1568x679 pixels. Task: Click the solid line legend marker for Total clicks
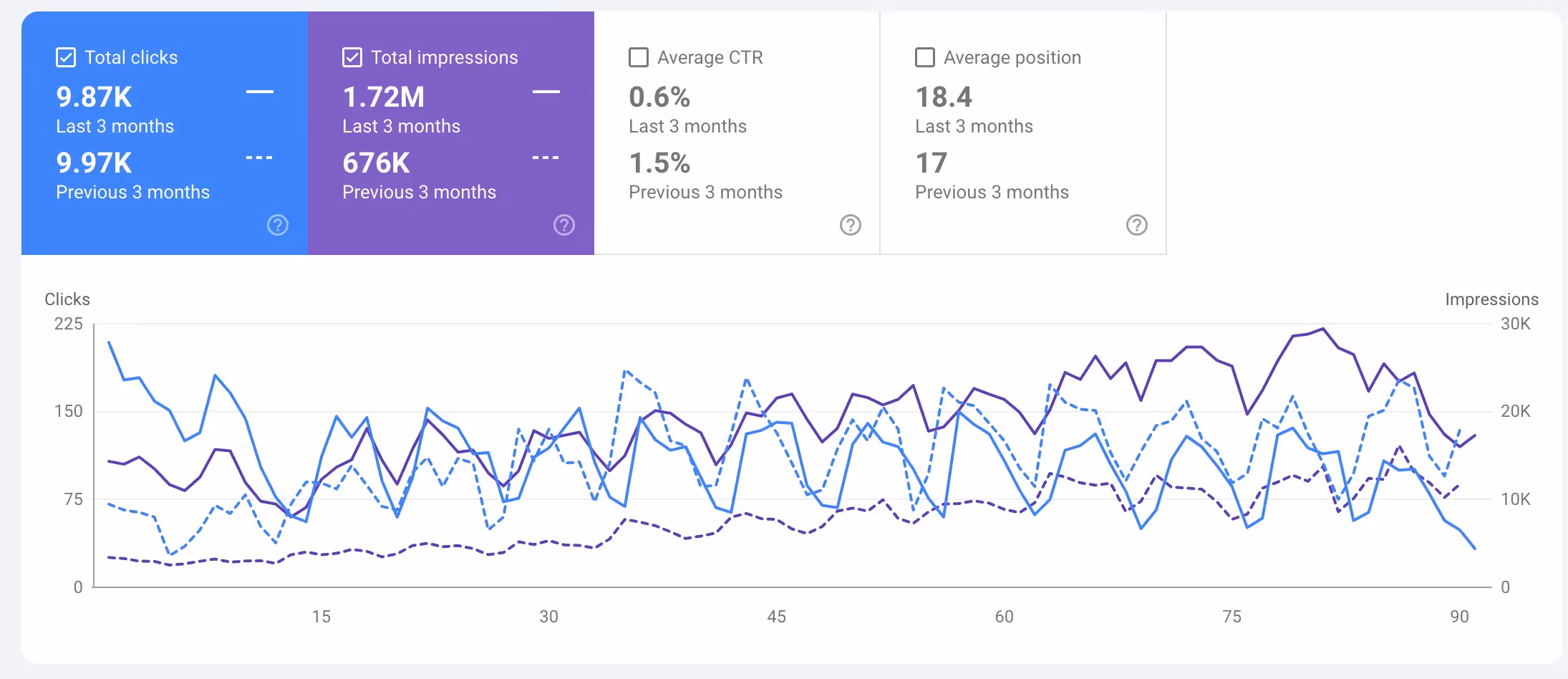(260, 92)
